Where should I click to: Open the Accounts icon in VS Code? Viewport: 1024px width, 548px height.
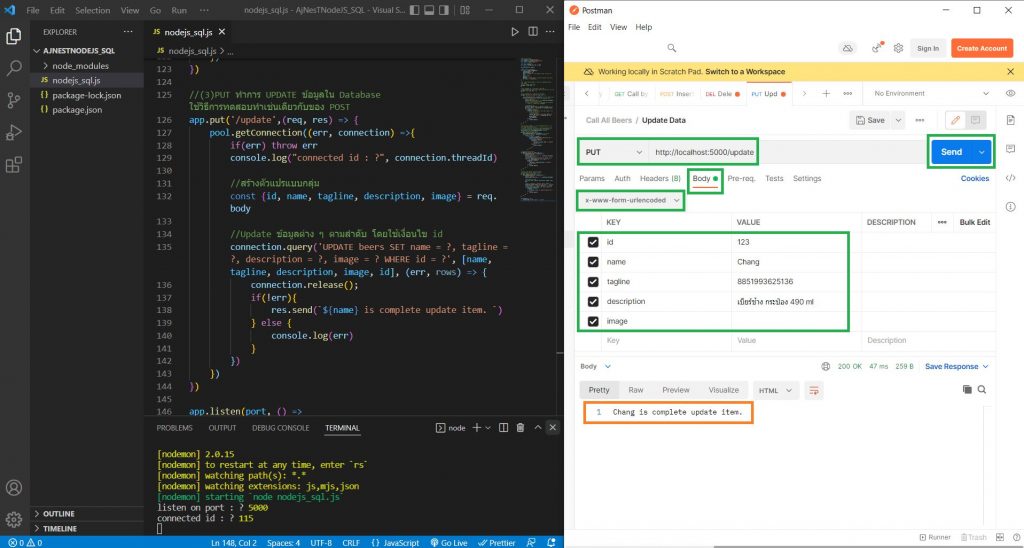click(x=14, y=487)
